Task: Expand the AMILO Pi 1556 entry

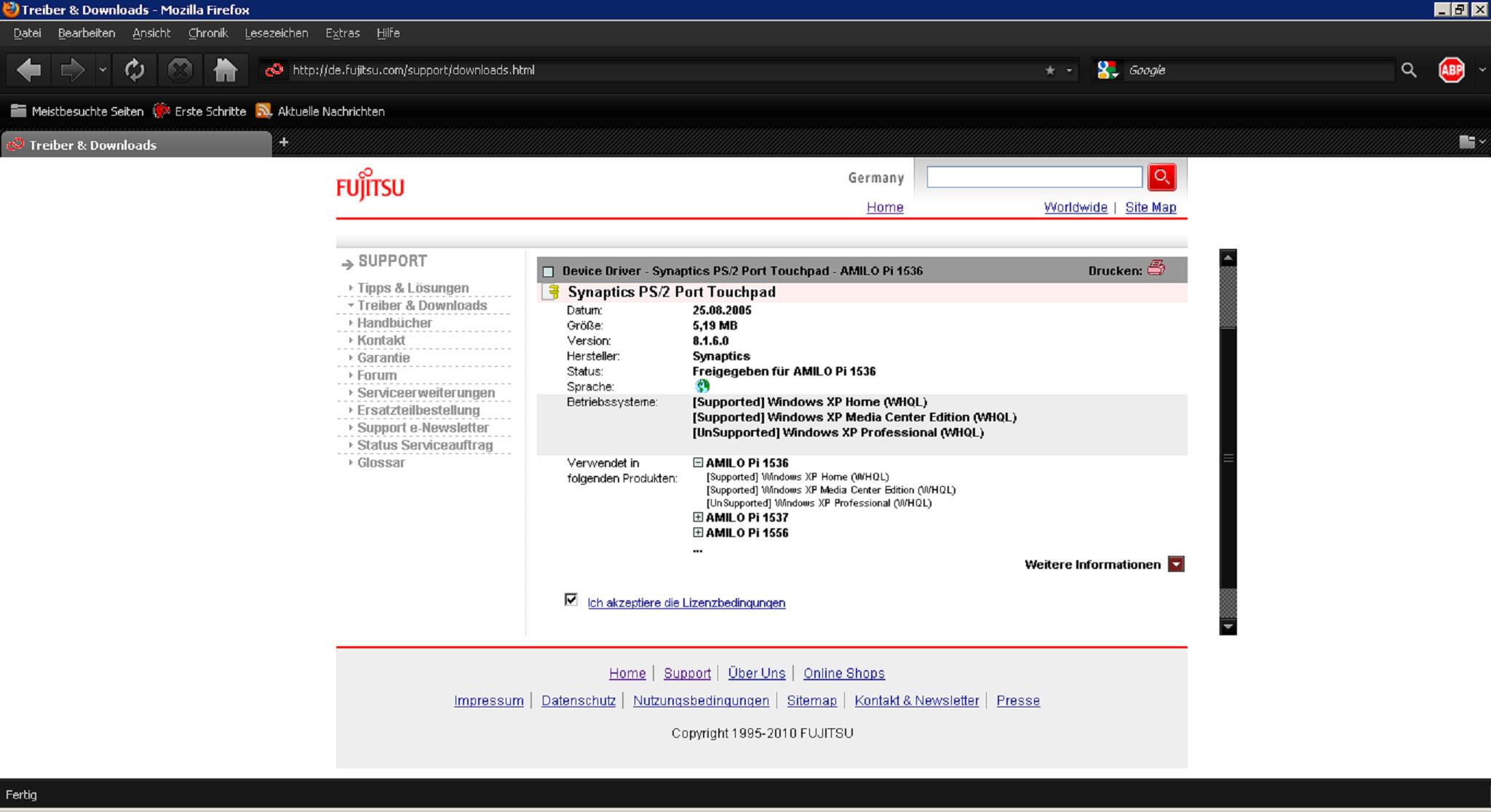Action: pos(698,533)
